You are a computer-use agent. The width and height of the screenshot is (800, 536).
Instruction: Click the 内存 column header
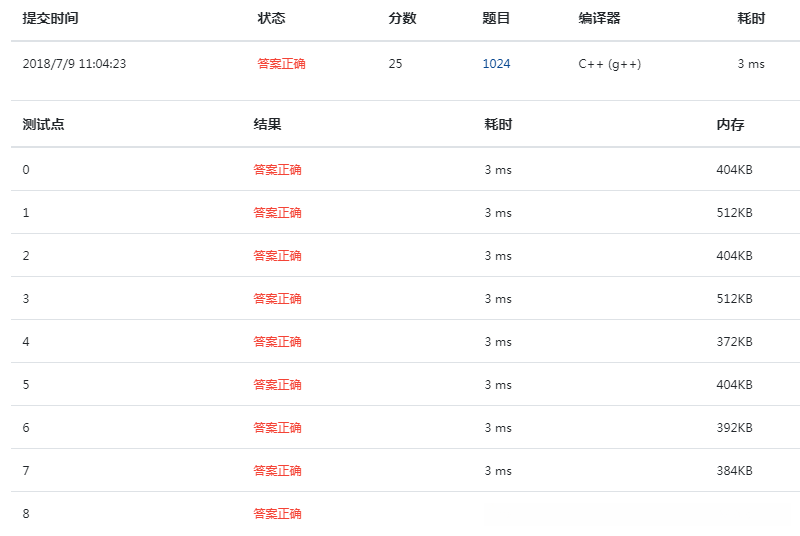pyautogui.click(x=730, y=125)
